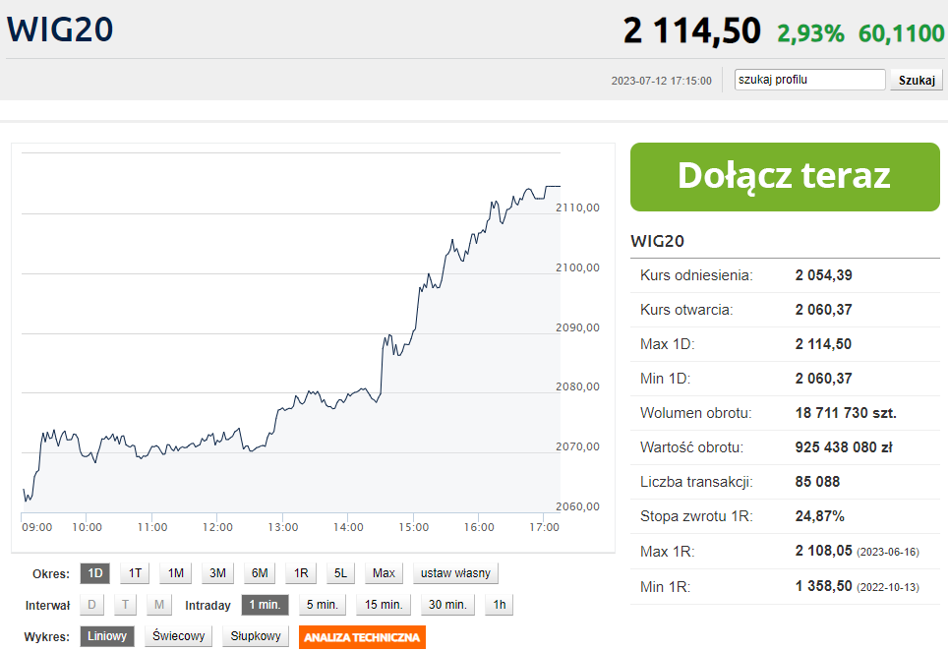
Task: Set intraday interval to 1 min.
Action: tap(265, 604)
